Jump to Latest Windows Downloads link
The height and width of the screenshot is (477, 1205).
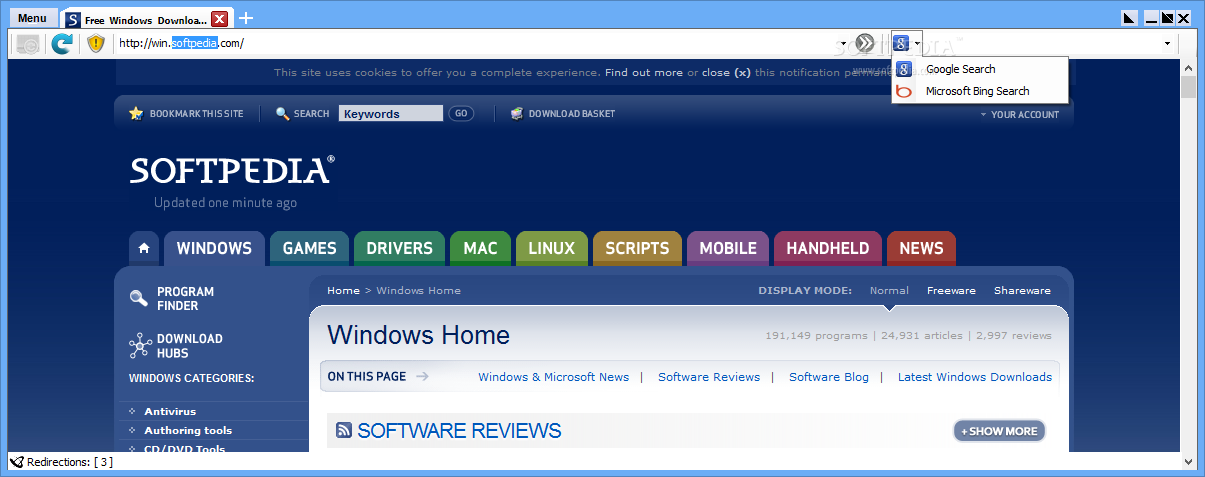[x=975, y=377]
